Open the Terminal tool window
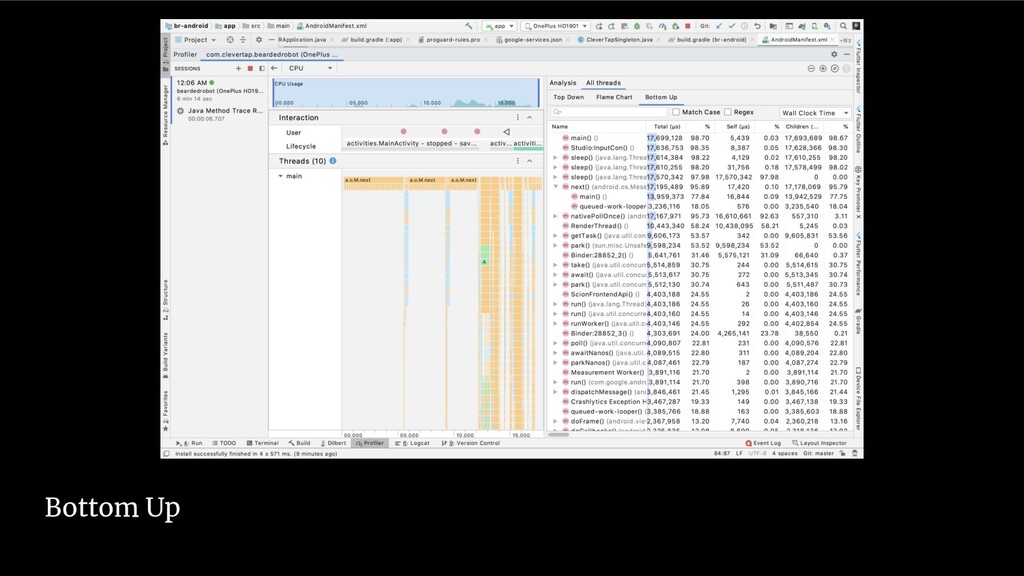The image size is (1024, 576). tap(263, 443)
